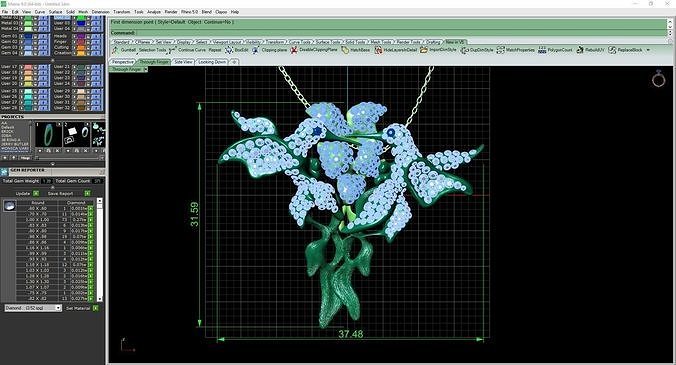
Task: Click the green button on the 1.00 X 1.00 row
Action: pos(91,219)
